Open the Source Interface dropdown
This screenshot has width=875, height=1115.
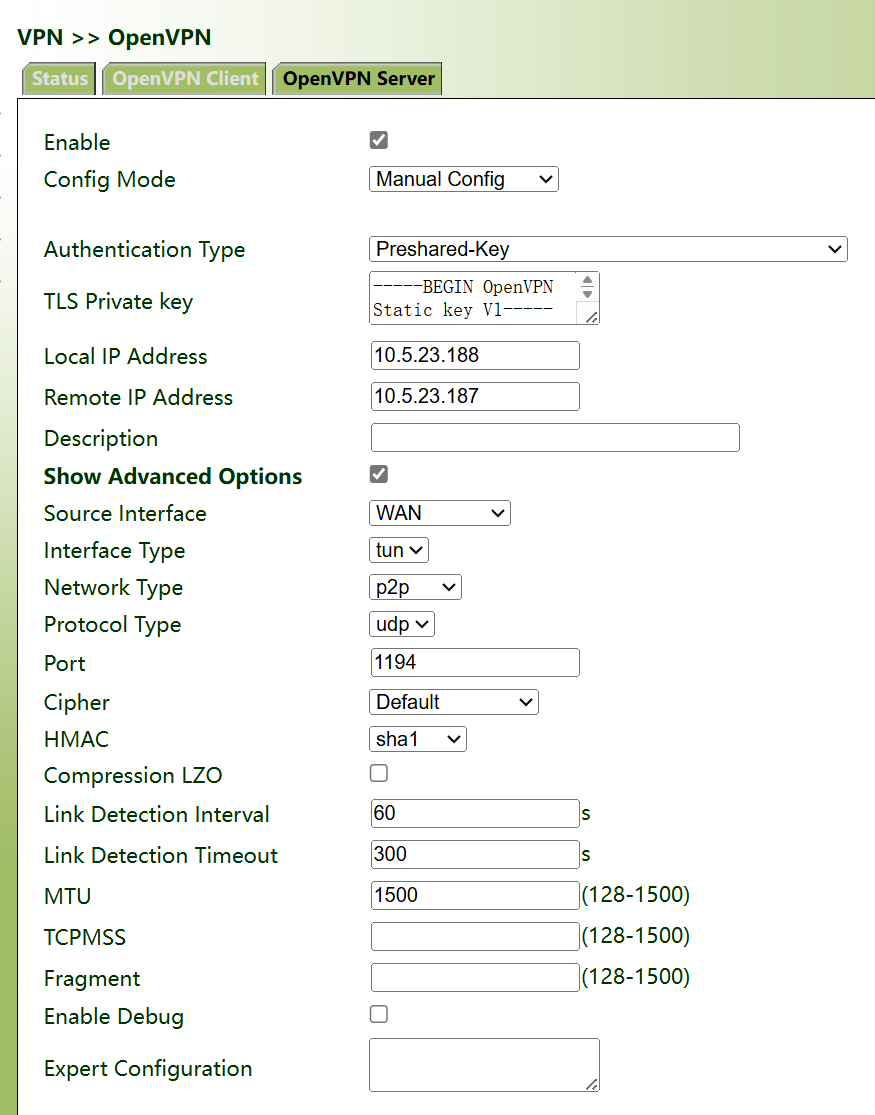440,513
